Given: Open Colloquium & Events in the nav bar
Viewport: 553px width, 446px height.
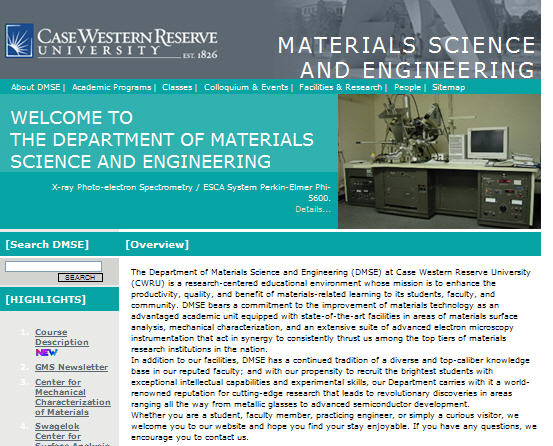Looking at the screenshot, I should click(246, 87).
